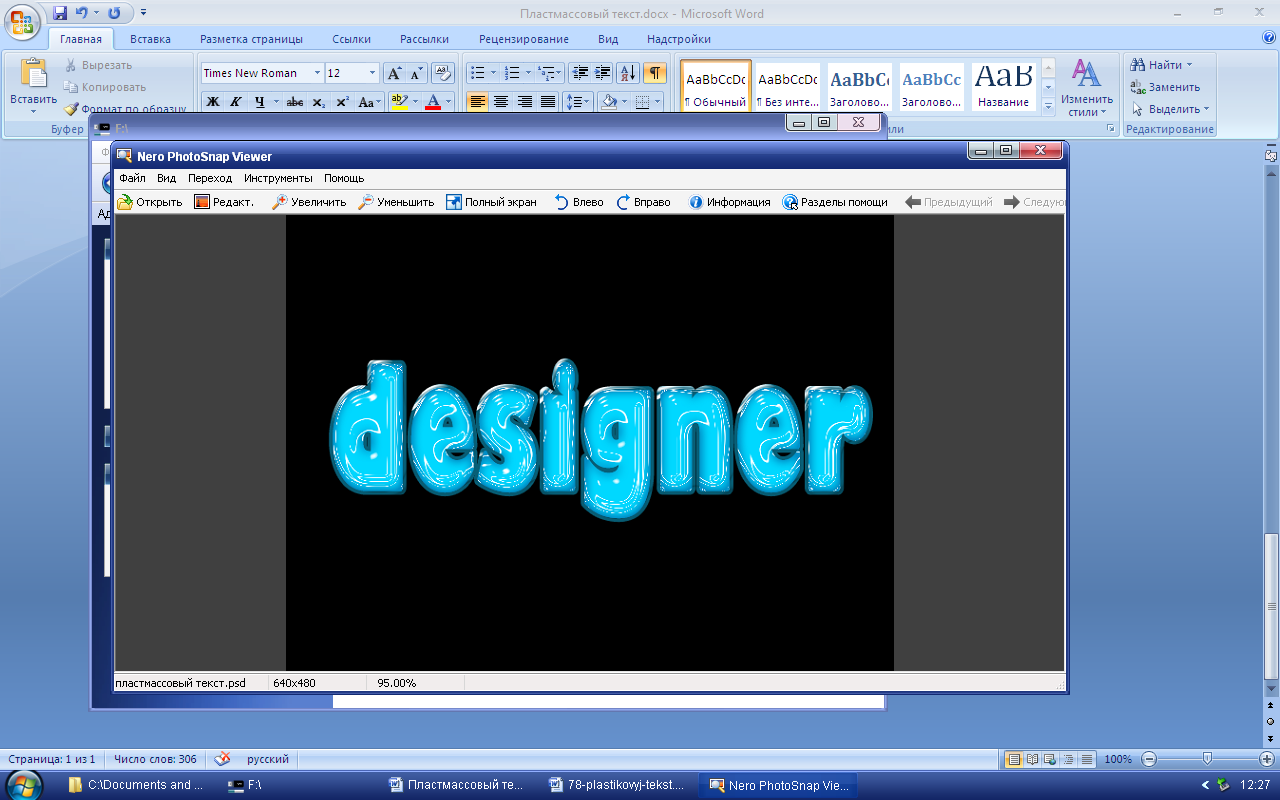Toggle italic К formatting
This screenshot has width=1280, height=800.
[236, 102]
